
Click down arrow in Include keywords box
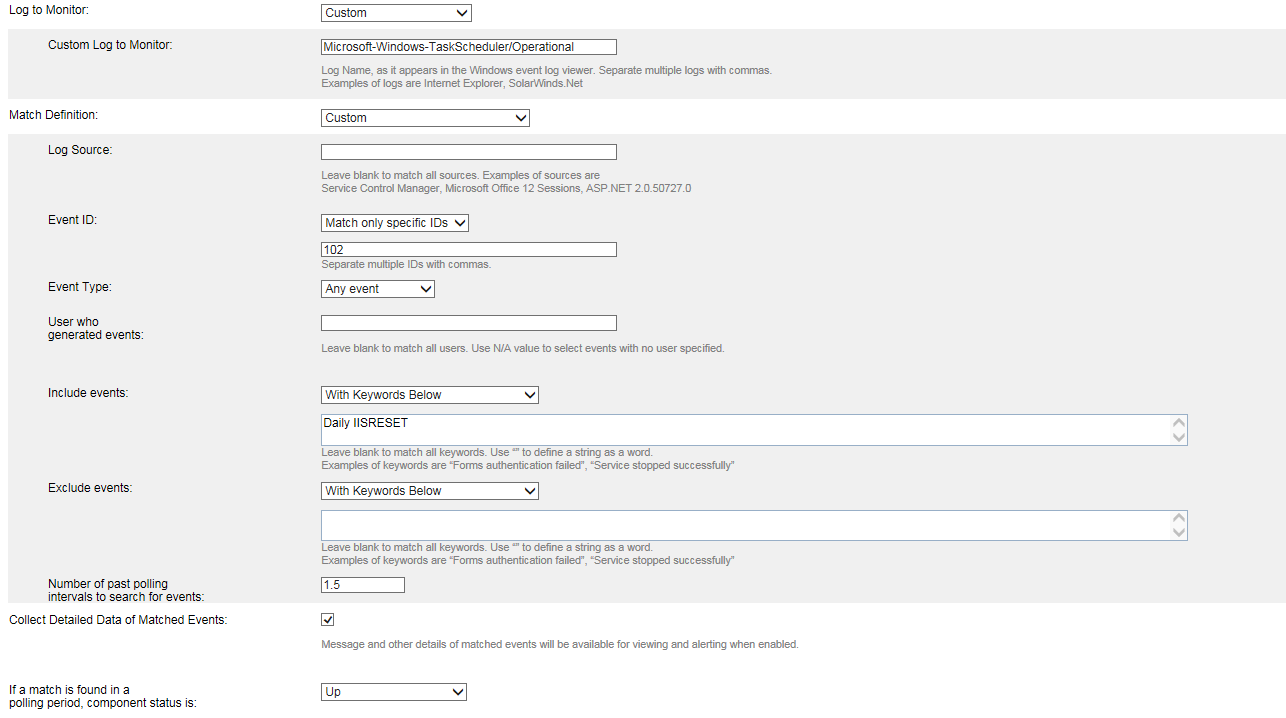pyautogui.click(x=1179, y=437)
